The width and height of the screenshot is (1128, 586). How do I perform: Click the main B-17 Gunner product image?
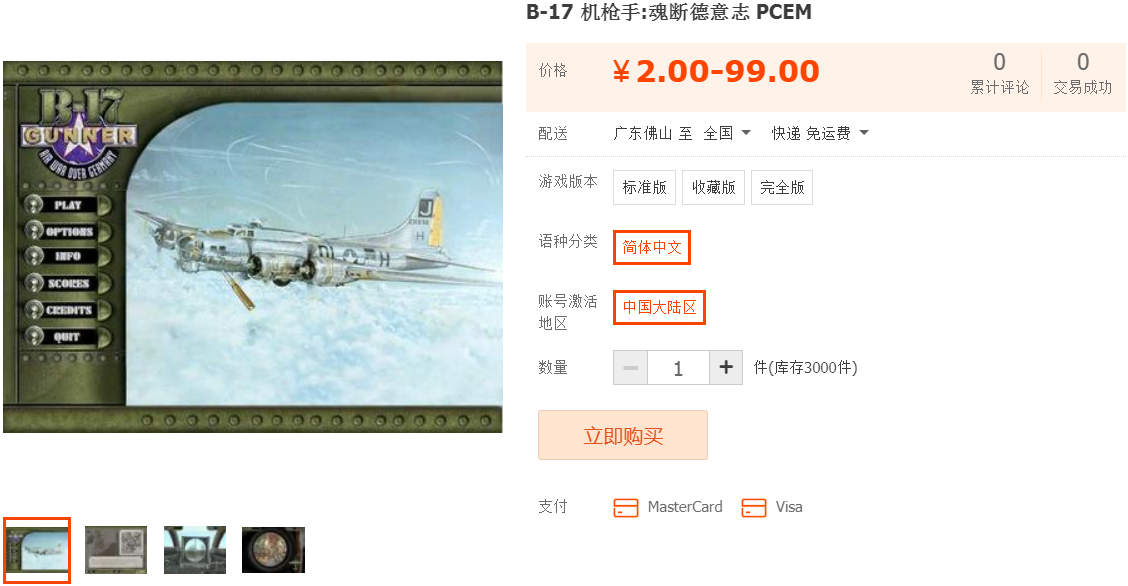253,247
